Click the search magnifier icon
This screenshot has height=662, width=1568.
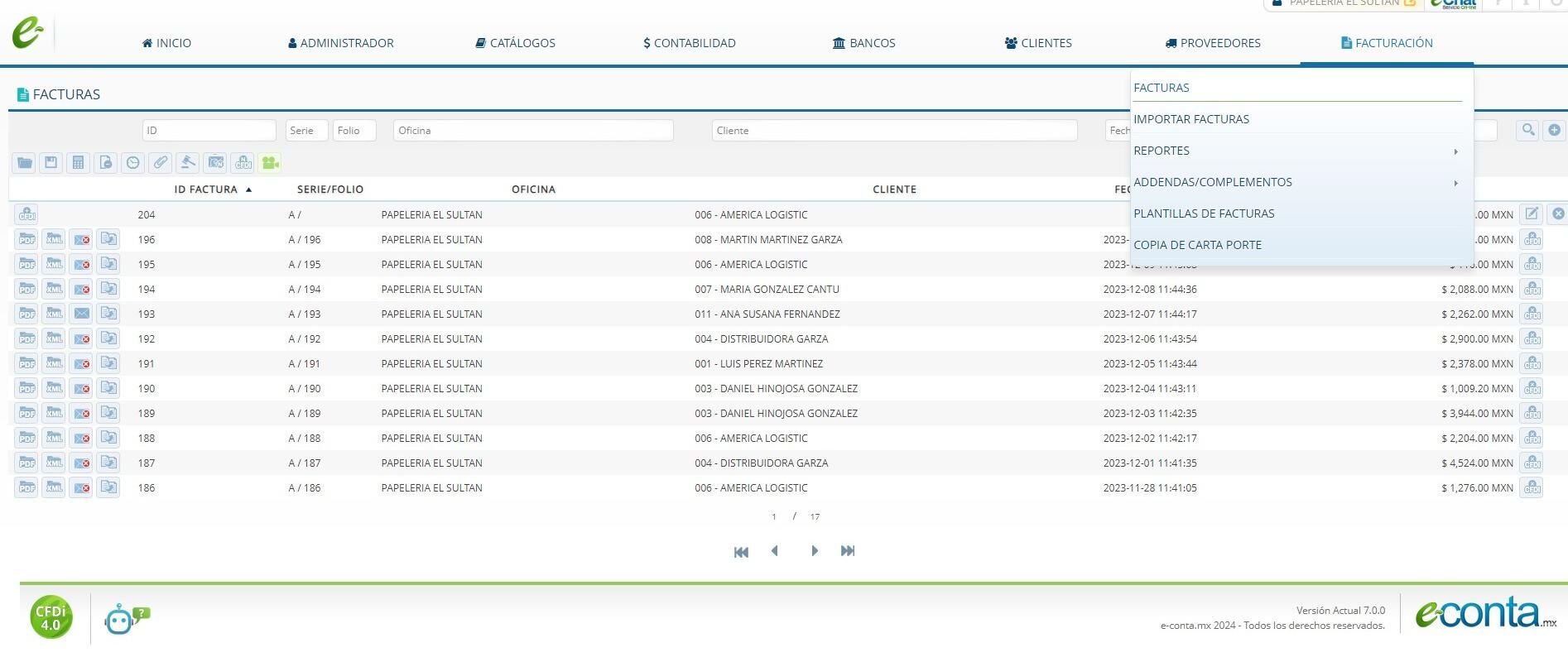pos(1527,130)
